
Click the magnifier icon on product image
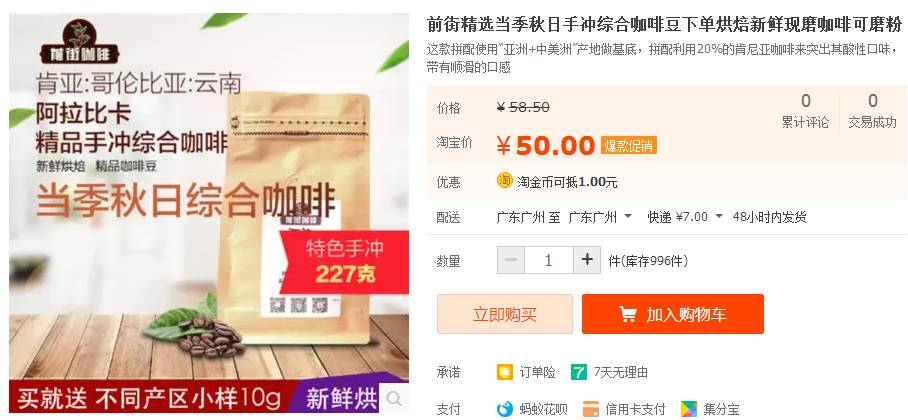394,399
